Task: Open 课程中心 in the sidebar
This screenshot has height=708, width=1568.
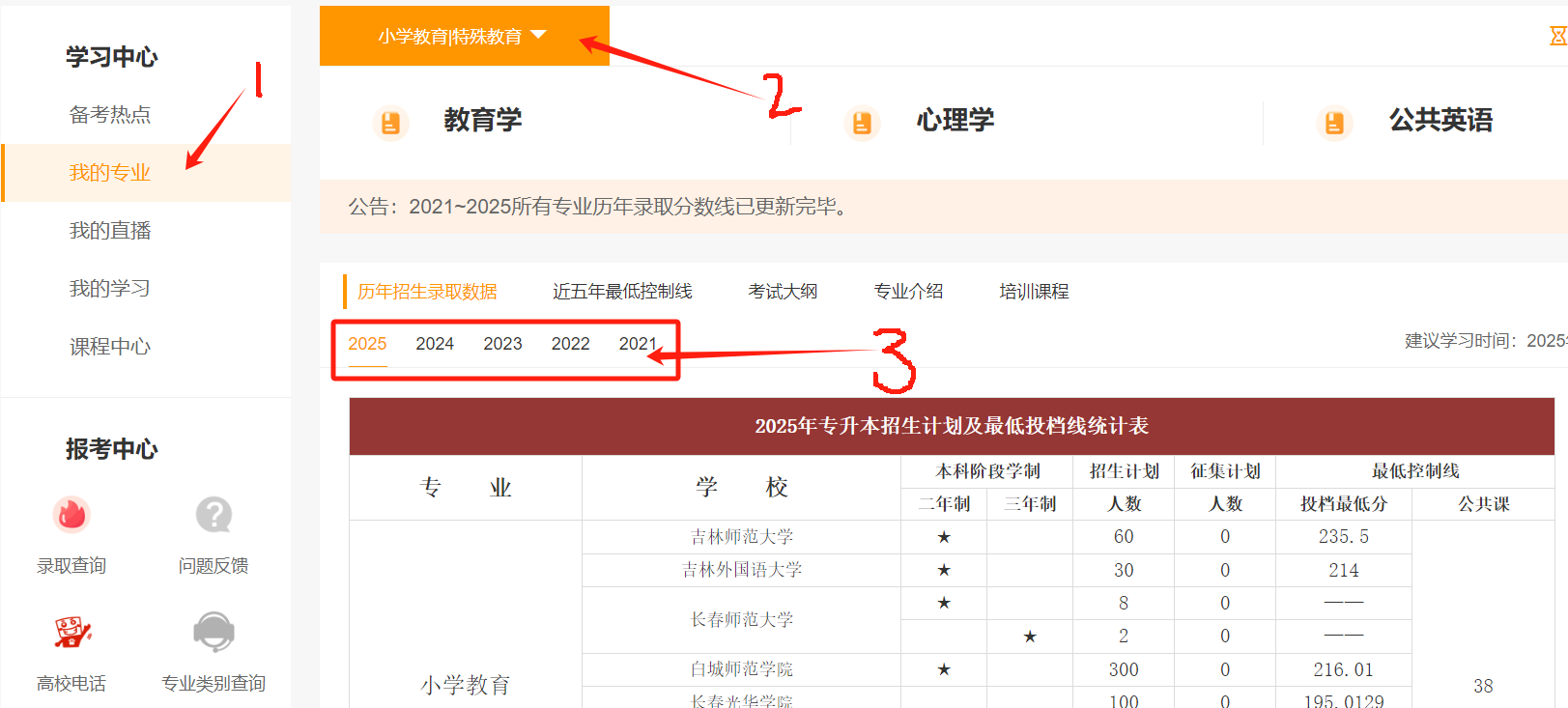Action: tap(110, 347)
